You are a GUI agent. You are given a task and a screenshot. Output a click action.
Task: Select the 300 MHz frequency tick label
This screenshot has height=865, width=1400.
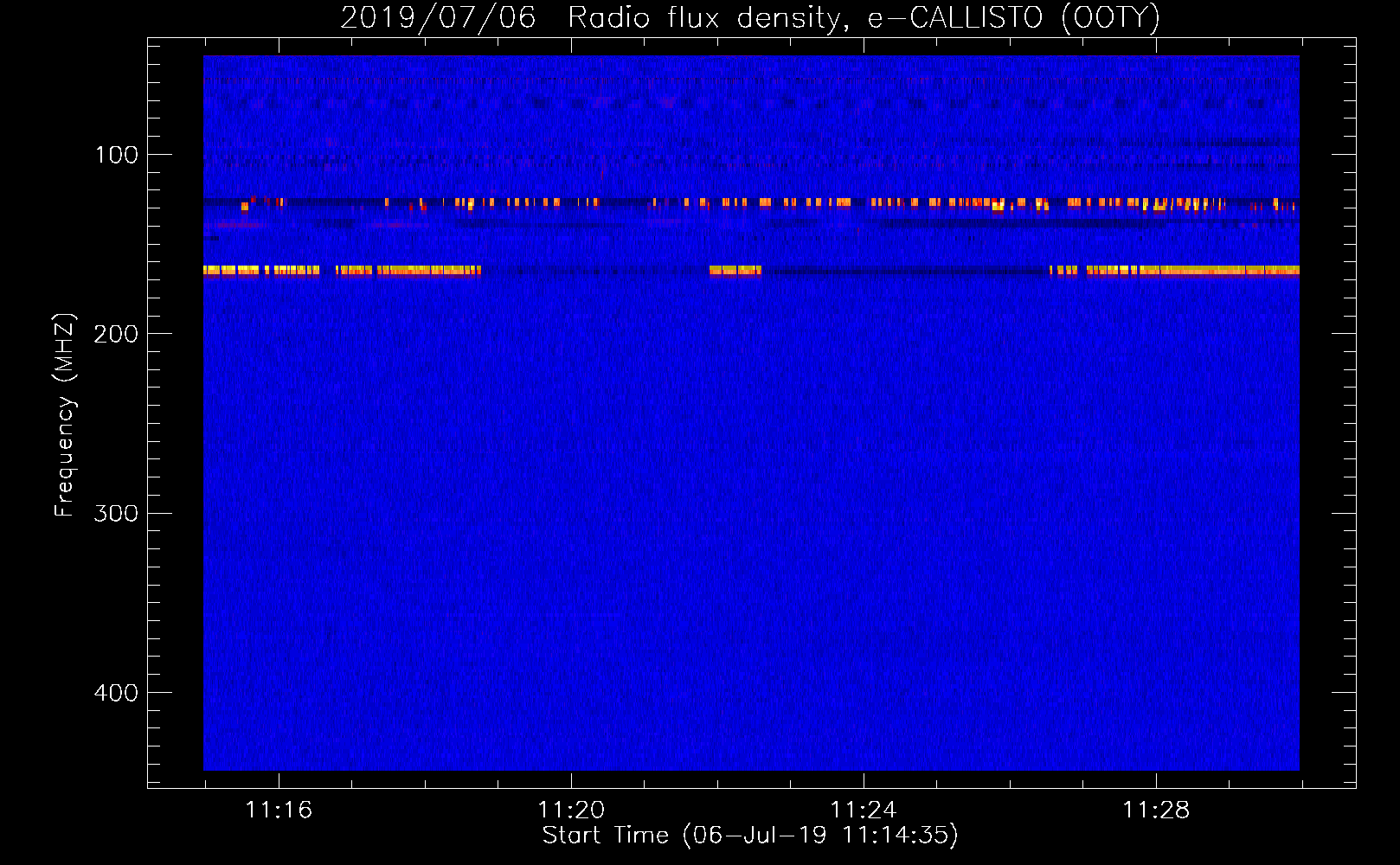pos(116,514)
